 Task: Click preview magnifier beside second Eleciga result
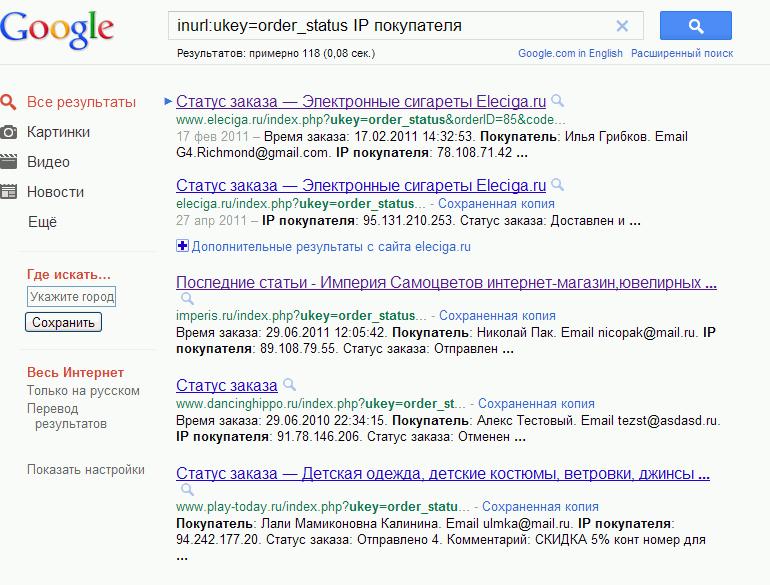(x=557, y=185)
